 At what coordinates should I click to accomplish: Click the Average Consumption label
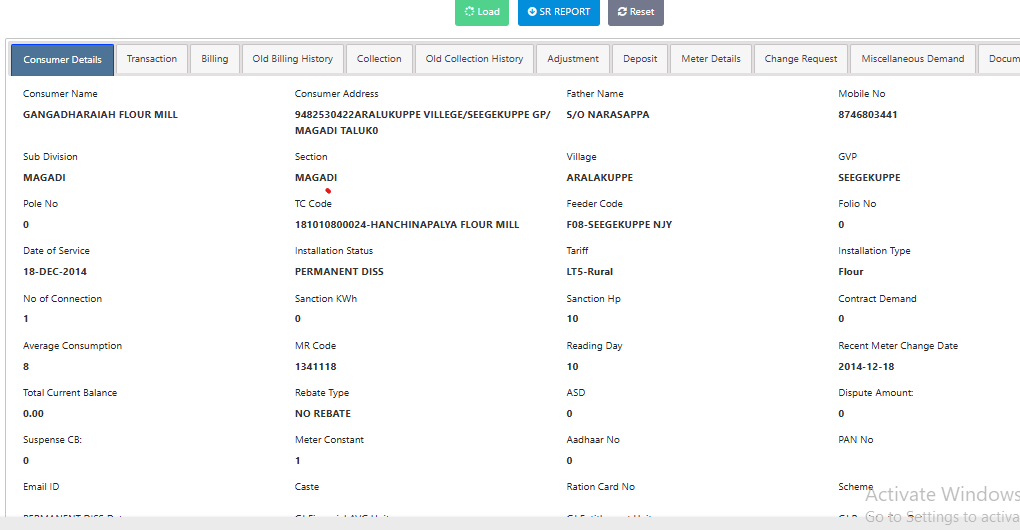72,346
